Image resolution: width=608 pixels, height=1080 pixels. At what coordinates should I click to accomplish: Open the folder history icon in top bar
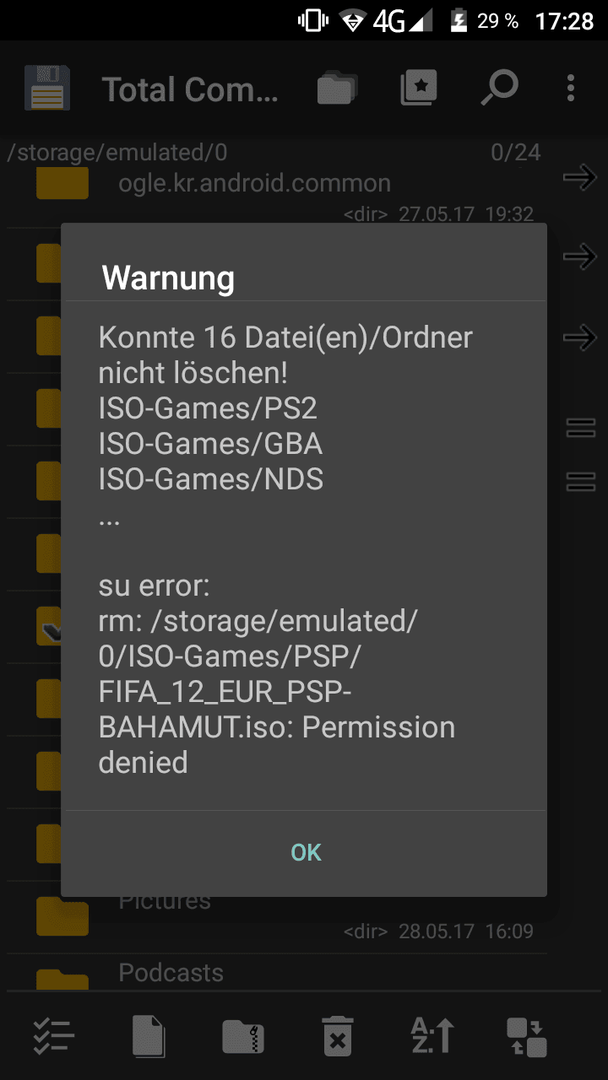tap(337, 89)
